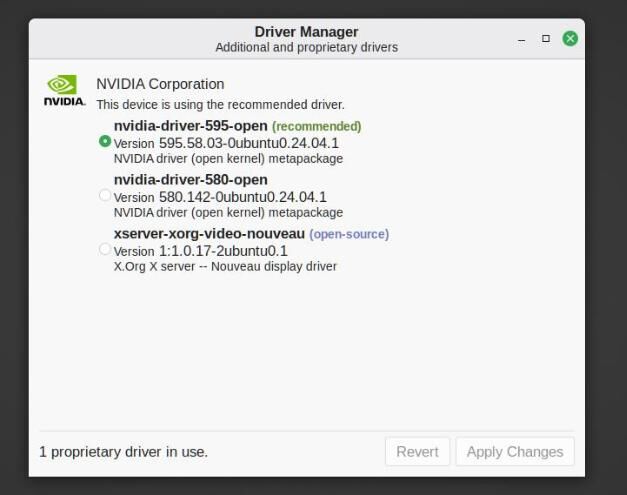This screenshot has height=495, width=627.
Task: Click the 'Additional and proprietary drivers' subtitle
Action: coord(307,48)
